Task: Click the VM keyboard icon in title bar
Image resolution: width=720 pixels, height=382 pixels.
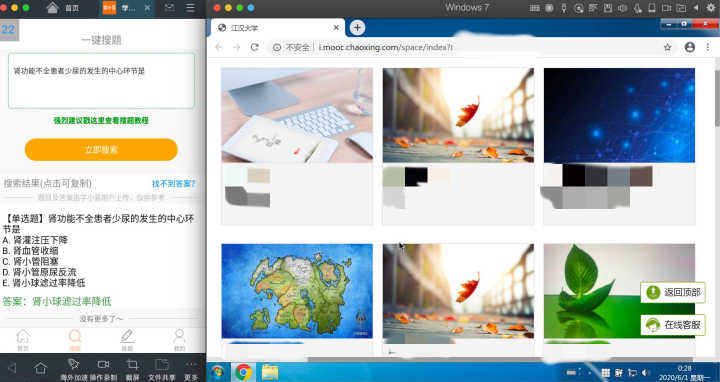Action: pyautogui.click(x=534, y=8)
